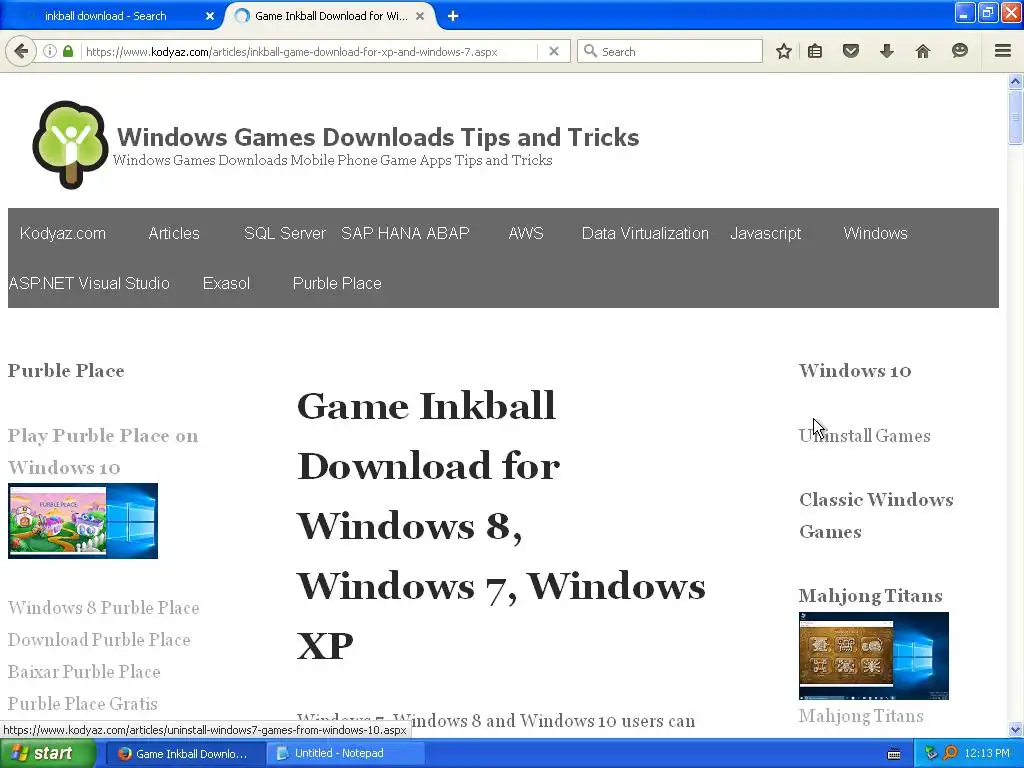This screenshot has width=1024, height=768.
Task: Click the green tray icon beside the magnifier
Action: click(931, 754)
